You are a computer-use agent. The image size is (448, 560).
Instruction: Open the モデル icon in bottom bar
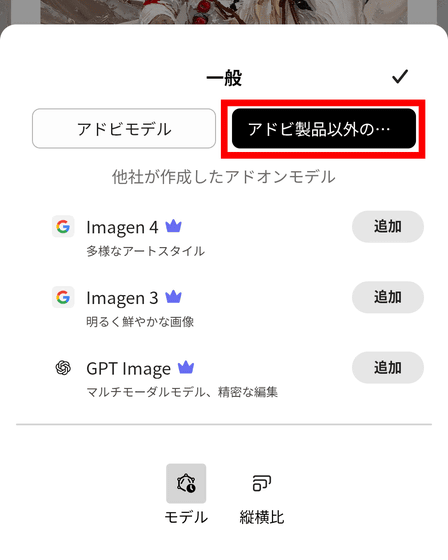186,483
